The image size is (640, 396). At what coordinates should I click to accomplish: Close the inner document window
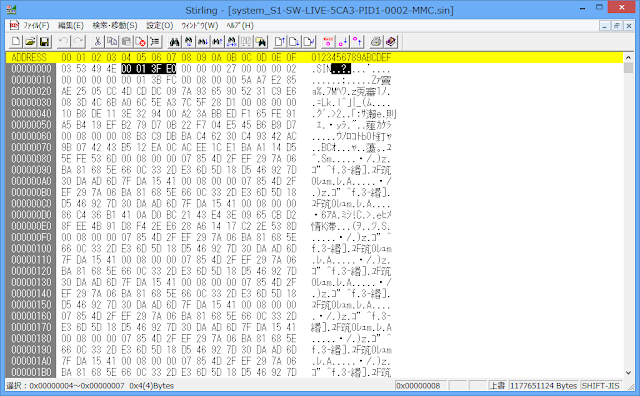click(x=629, y=26)
